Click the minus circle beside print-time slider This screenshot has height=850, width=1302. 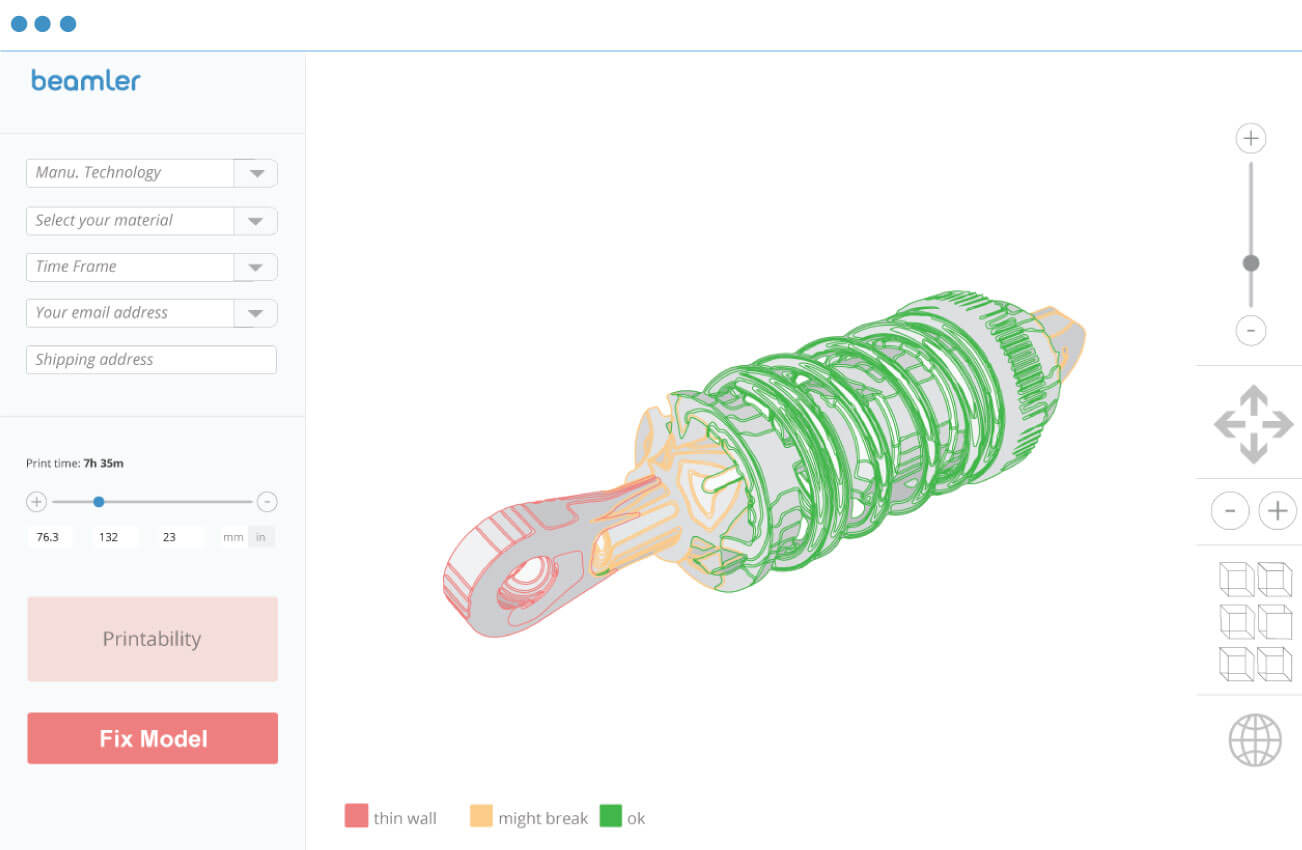(x=267, y=502)
